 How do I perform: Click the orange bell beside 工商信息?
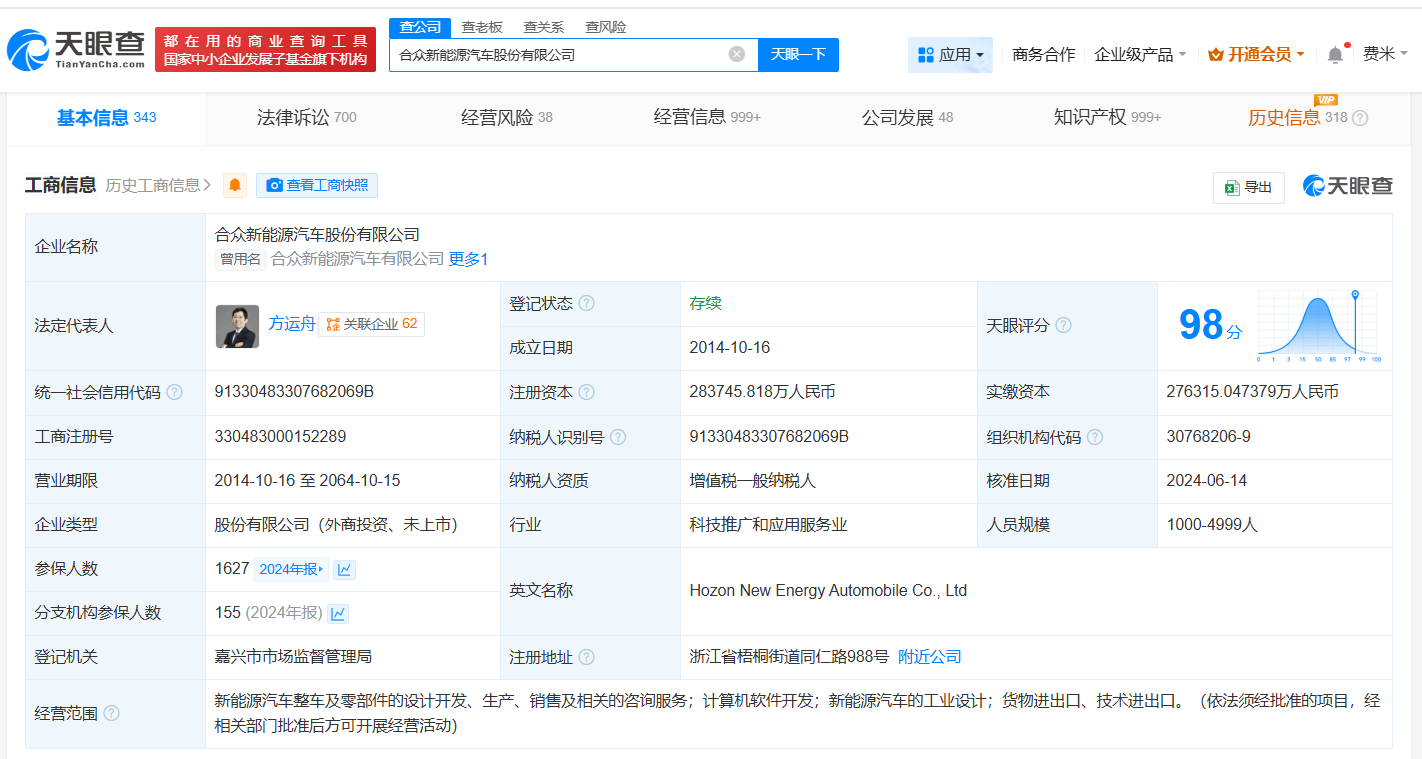point(234,185)
